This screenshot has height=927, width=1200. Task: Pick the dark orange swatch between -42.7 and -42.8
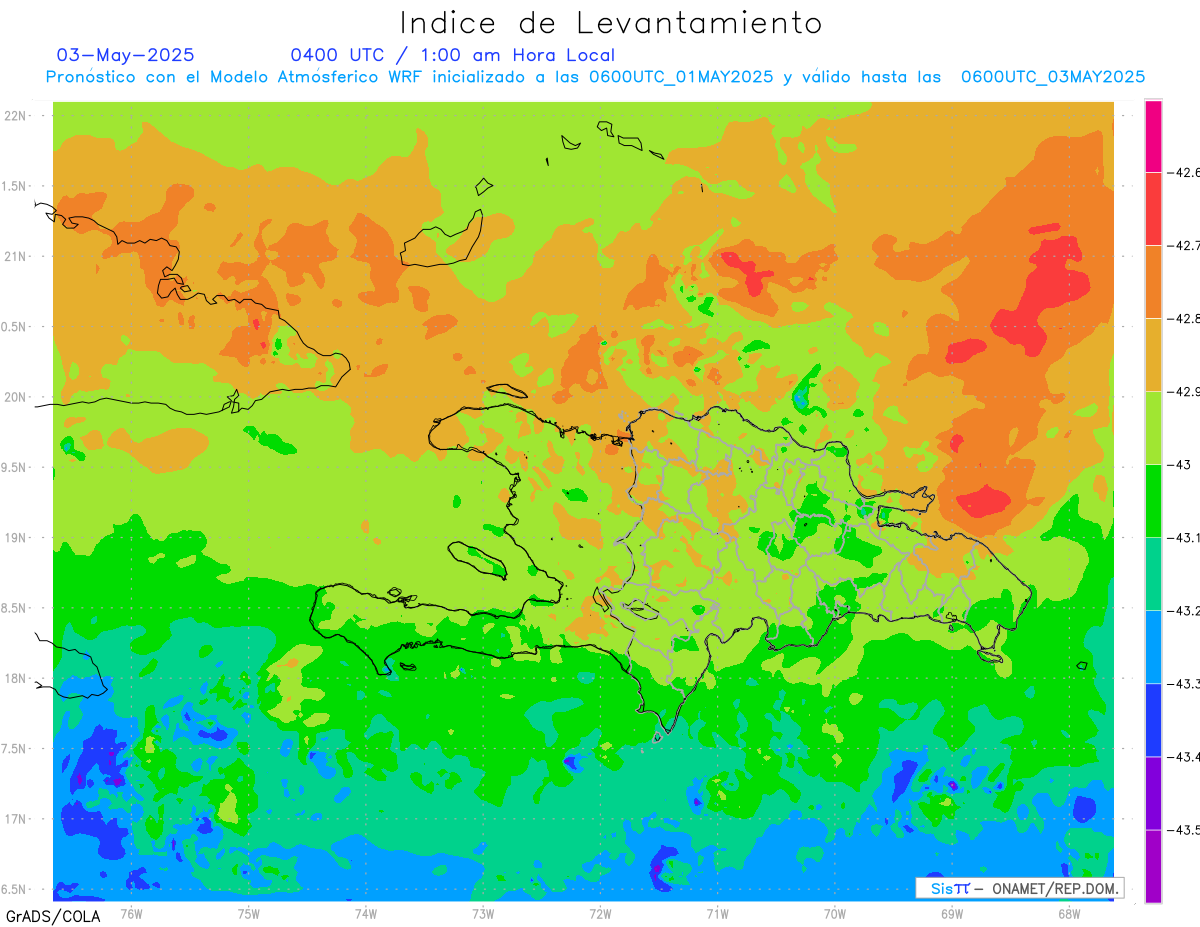click(1153, 282)
